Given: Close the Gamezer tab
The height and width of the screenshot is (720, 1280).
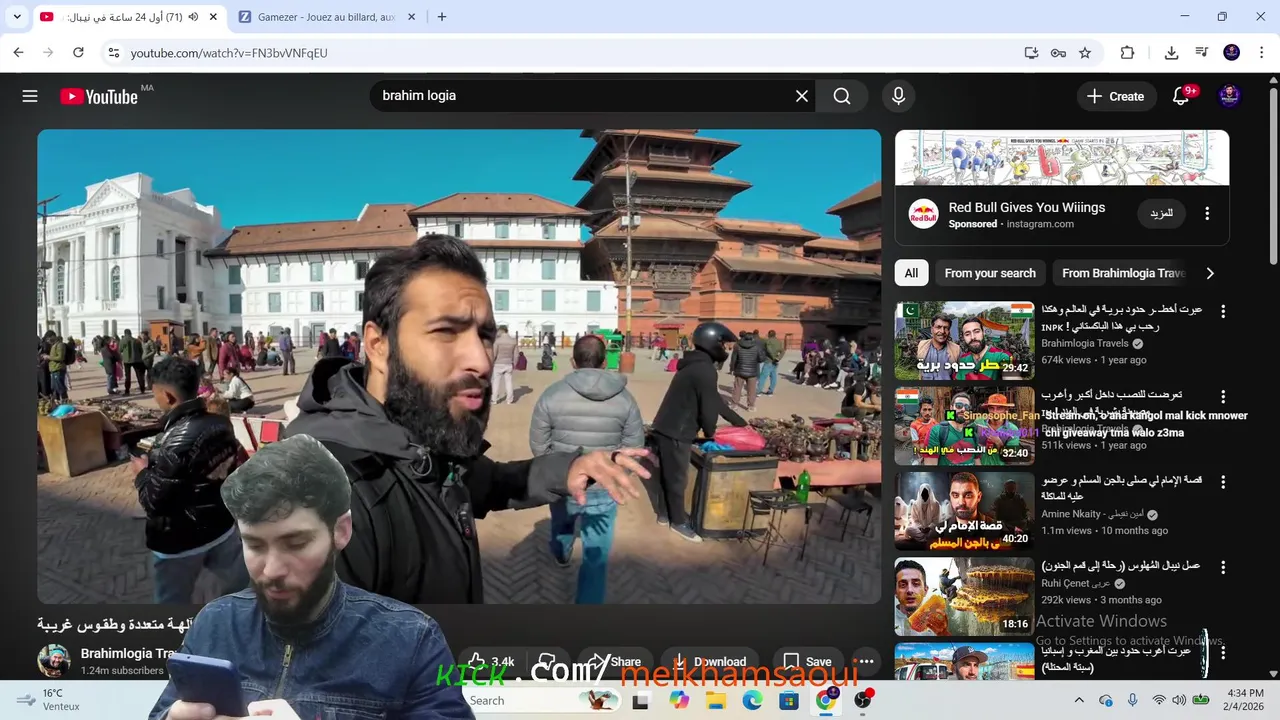Looking at the screenshot, I should coord(412,17).
